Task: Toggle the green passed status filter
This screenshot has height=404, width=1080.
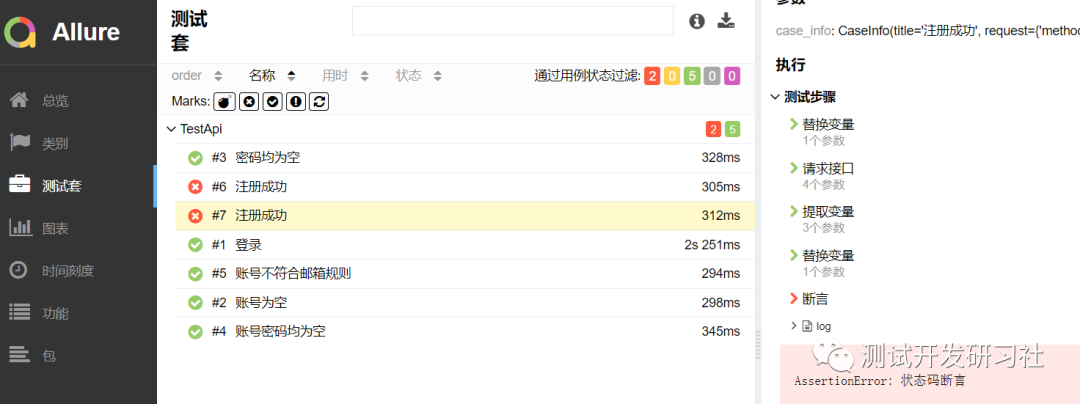Action: click(692, 76)
